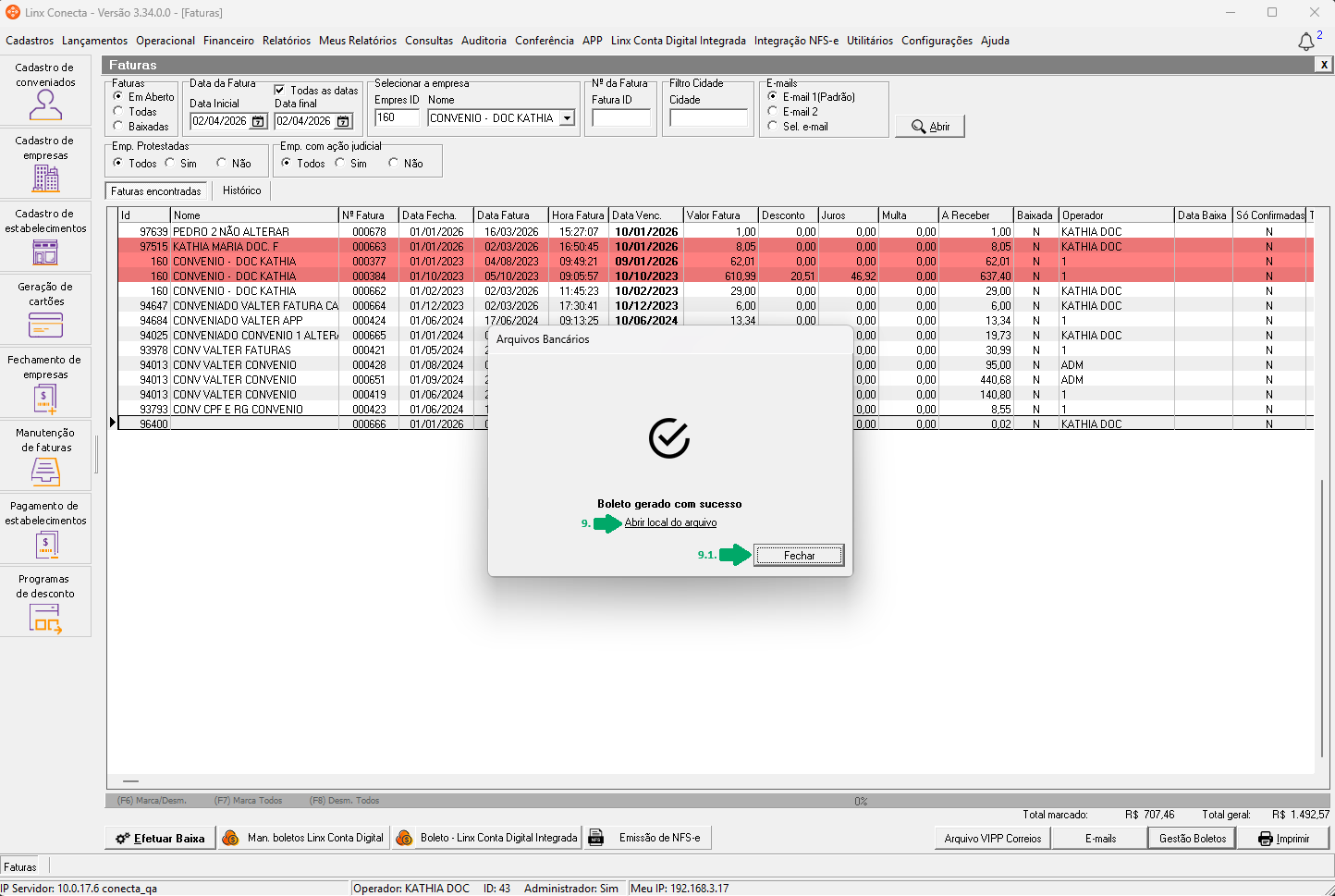Open the Auditoria menu

pos(484,41)
